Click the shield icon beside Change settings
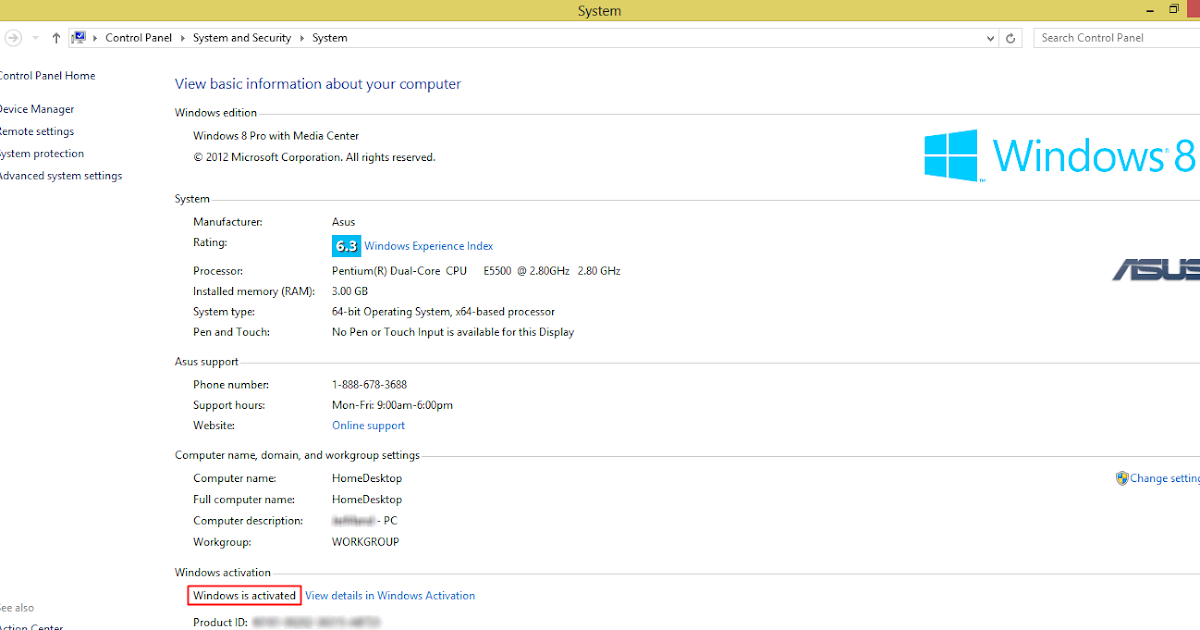 1122,478
